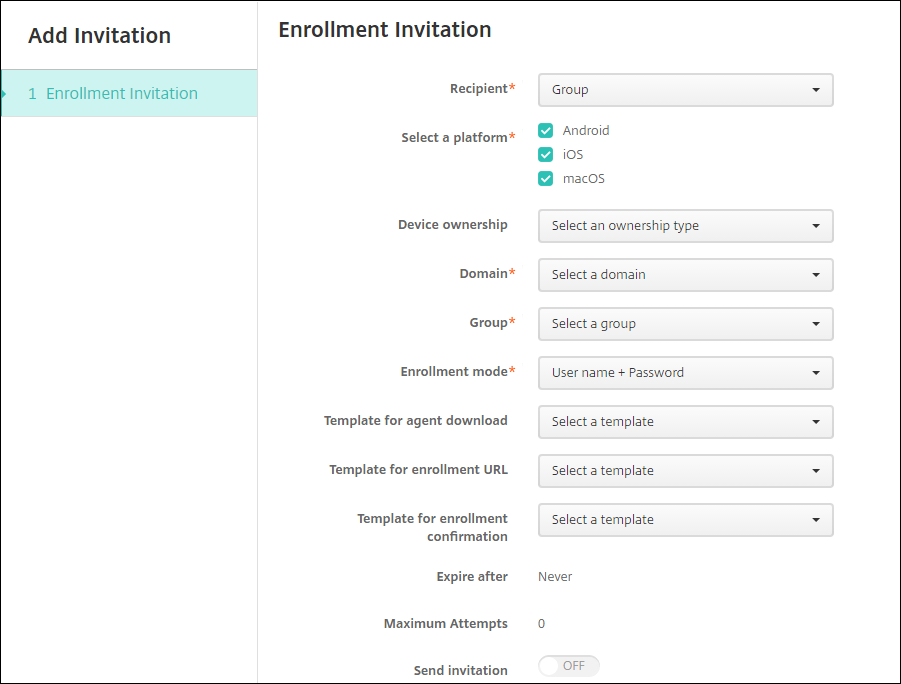The height and width of the screenshot is (684, 901).
Task: Select the Enrollment Invitation step in sidebar
Action: click(x=122, y=93)
